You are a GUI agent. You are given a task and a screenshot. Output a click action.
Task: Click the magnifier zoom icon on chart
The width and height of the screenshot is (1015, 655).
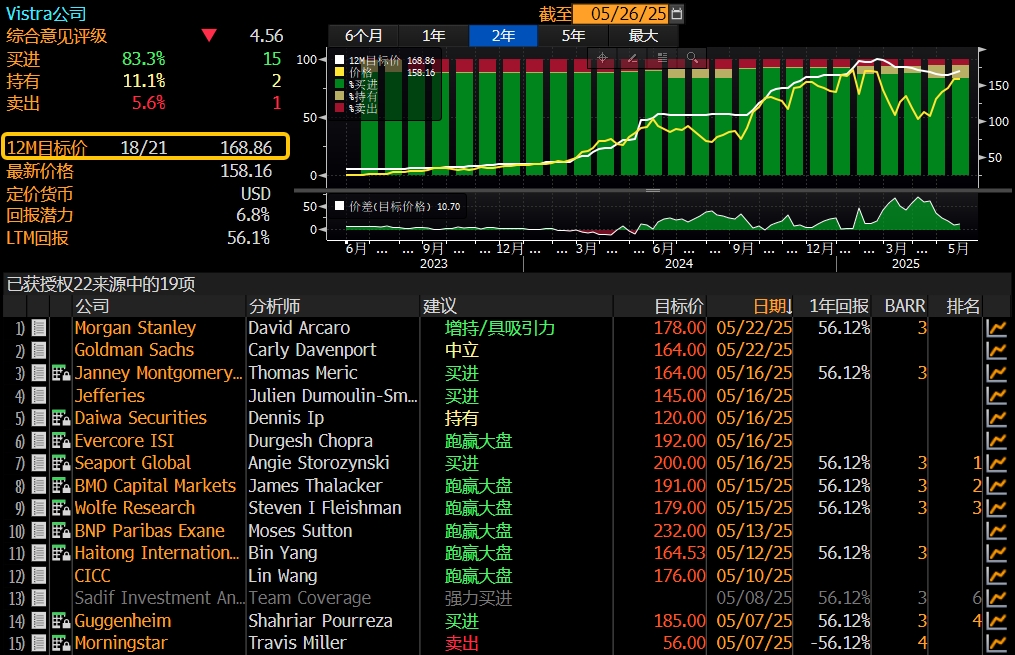[692, 58]
